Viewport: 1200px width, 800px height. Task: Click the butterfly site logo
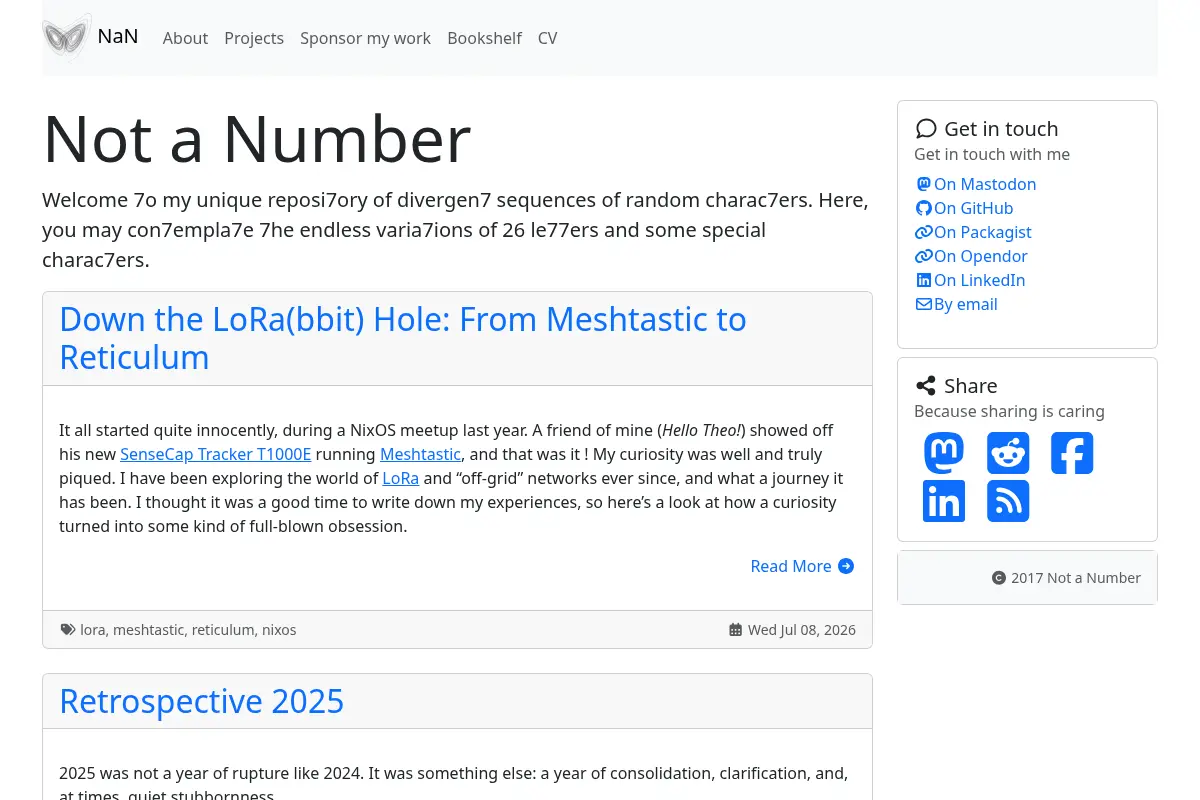coord(66,38)
